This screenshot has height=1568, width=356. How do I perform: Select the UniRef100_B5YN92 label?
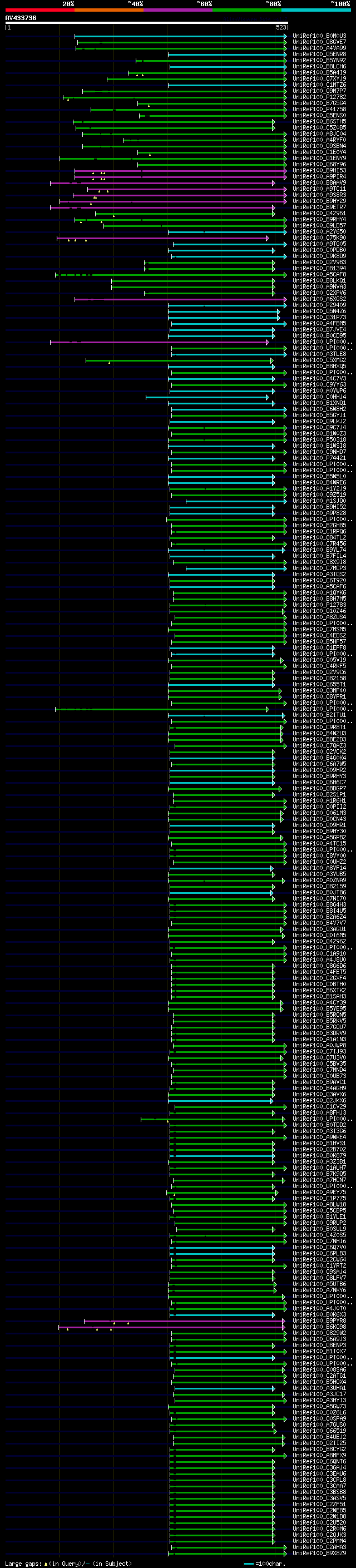319,60
